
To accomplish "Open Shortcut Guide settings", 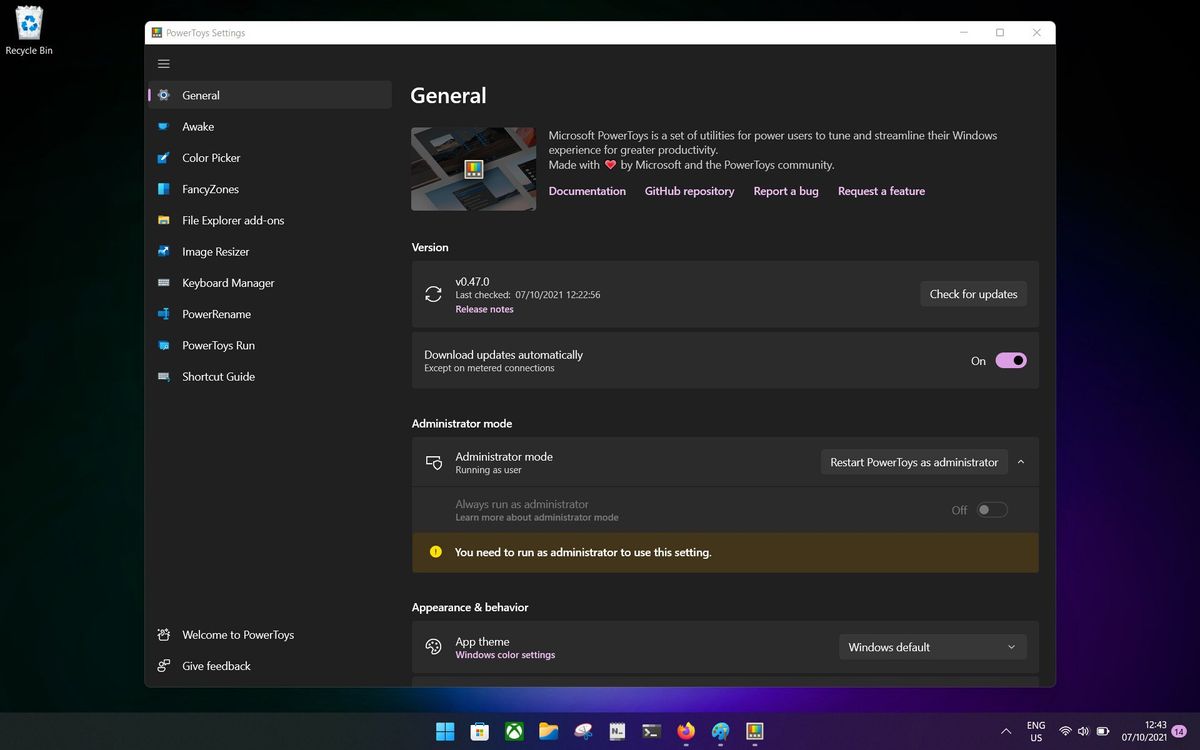I will click(x=216, y=376).
